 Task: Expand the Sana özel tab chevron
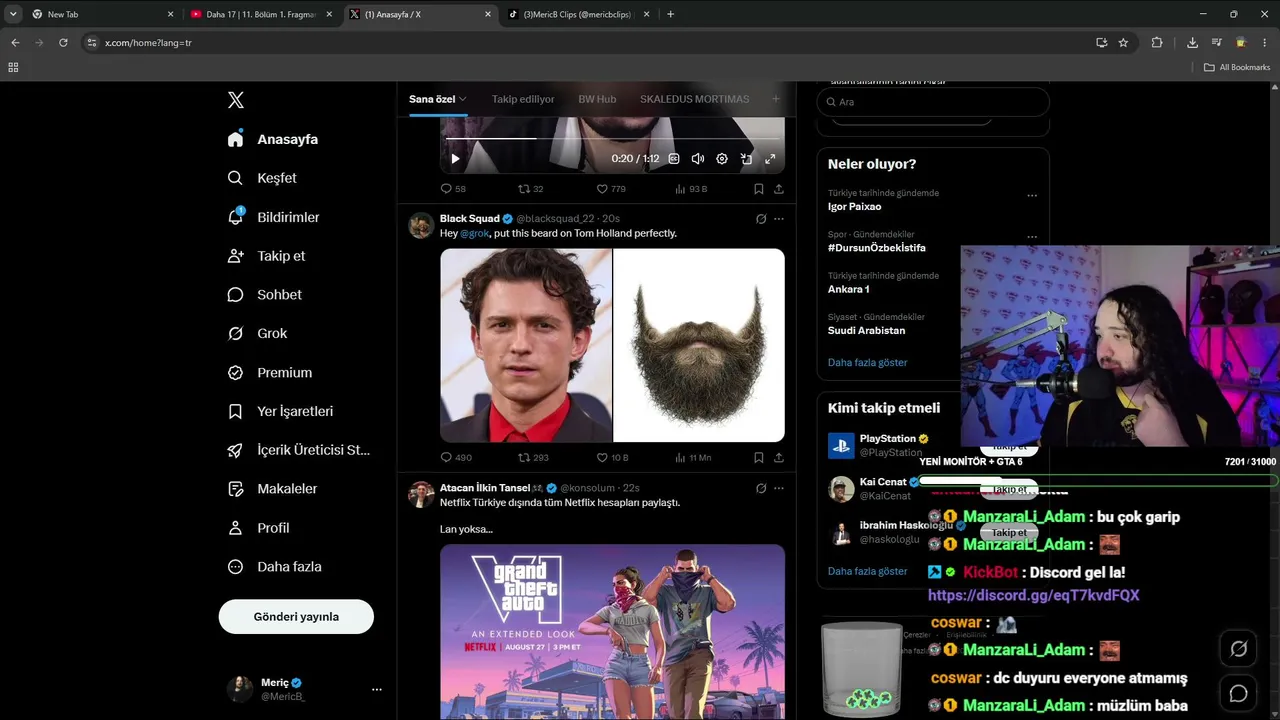coord(463,99)
